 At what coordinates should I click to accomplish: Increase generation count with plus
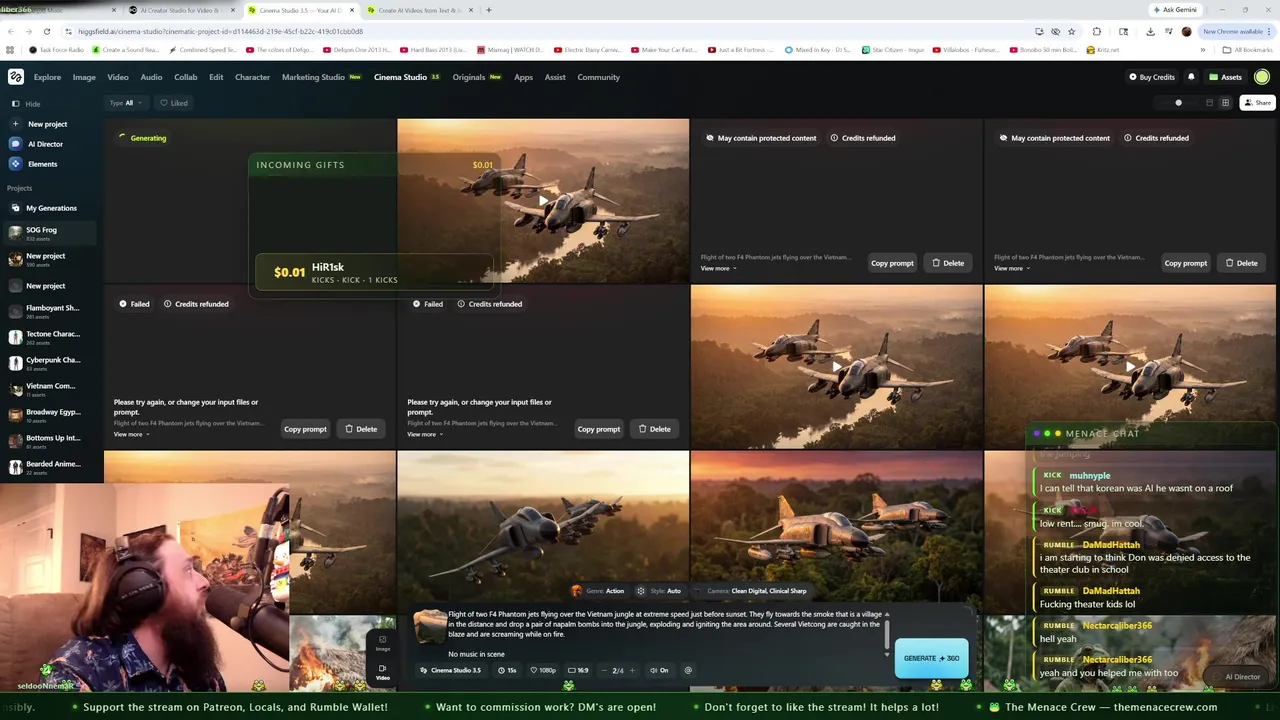point(632,670)
